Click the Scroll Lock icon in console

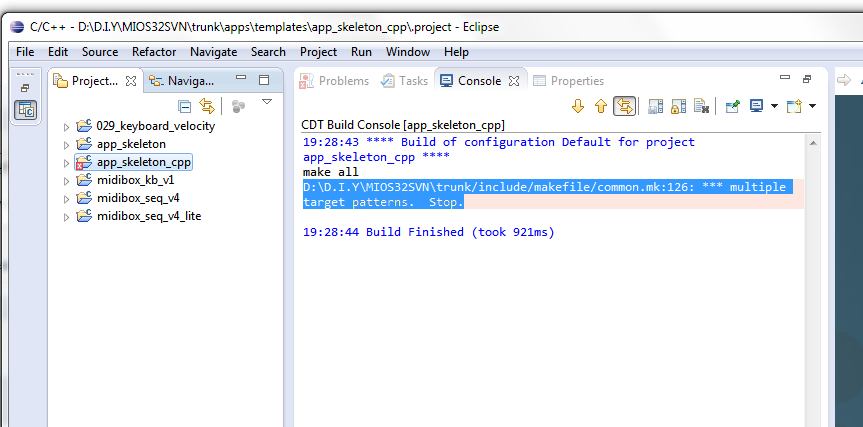[678, 106]
